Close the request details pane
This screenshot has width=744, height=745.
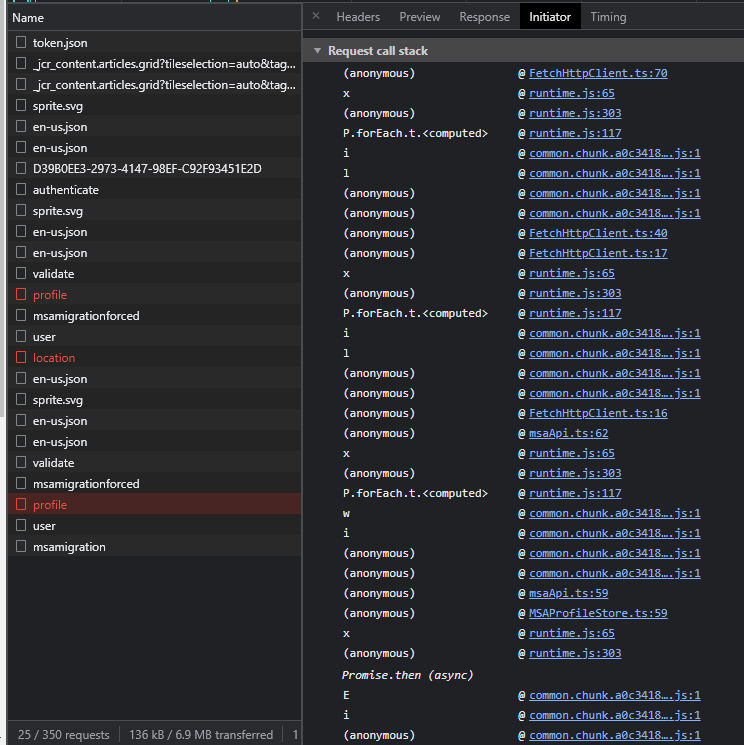pyautogui.click(x=316, y=16)
